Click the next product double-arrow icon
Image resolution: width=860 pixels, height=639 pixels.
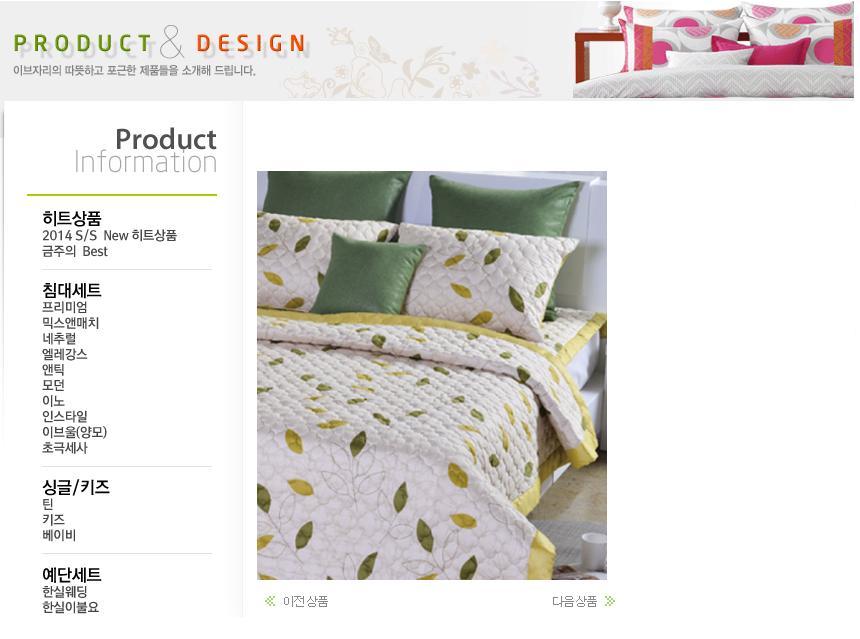(x=610, y=601)
